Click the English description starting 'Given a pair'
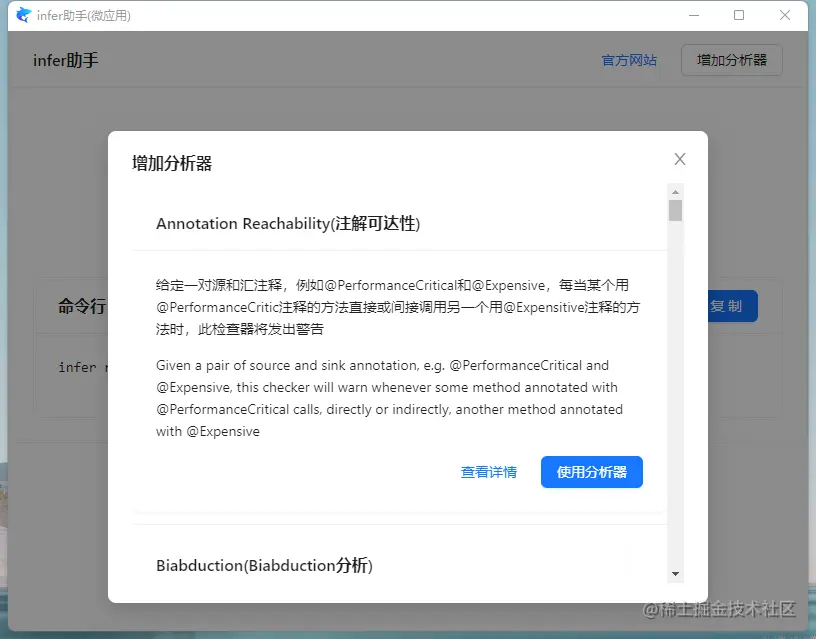 point(389,398)
